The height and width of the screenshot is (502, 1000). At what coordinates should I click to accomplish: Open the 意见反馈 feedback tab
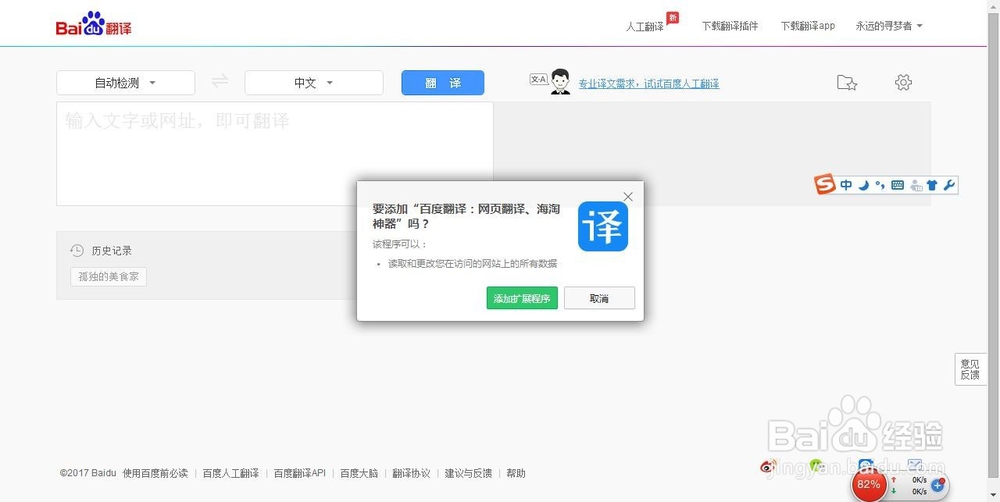(x=969, y=369)
